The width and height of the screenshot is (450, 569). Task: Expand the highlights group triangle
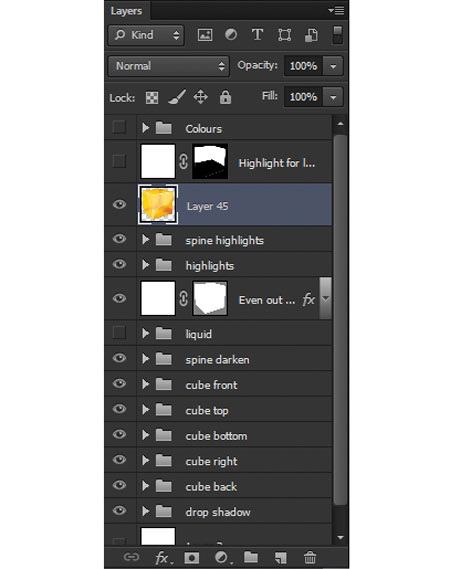(x=146, y=265)
